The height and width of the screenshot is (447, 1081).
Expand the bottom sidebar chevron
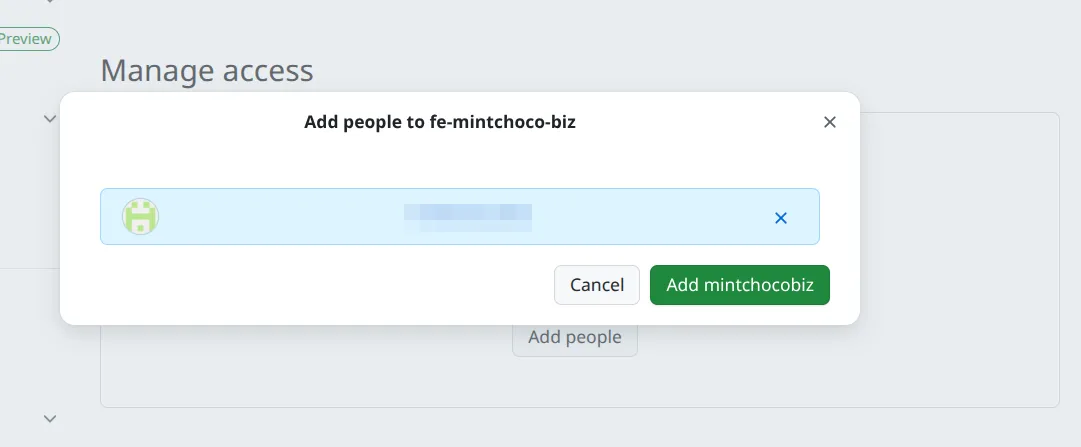tap(50, 418)
